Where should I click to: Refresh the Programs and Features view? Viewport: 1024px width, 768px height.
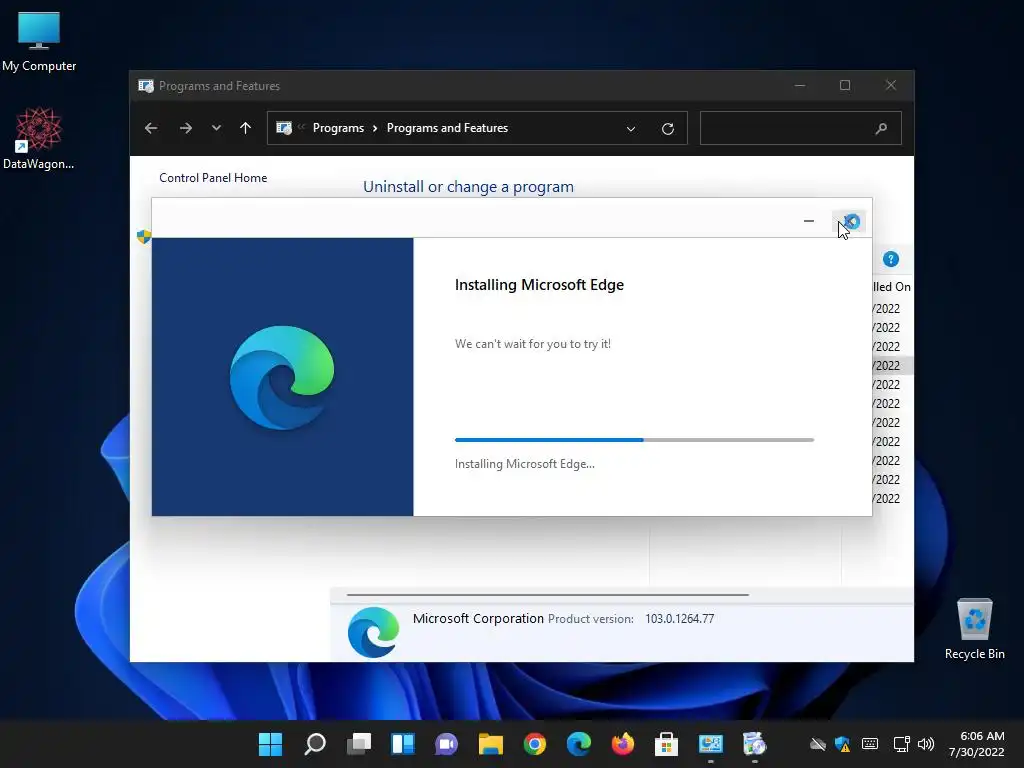[667, 129]
